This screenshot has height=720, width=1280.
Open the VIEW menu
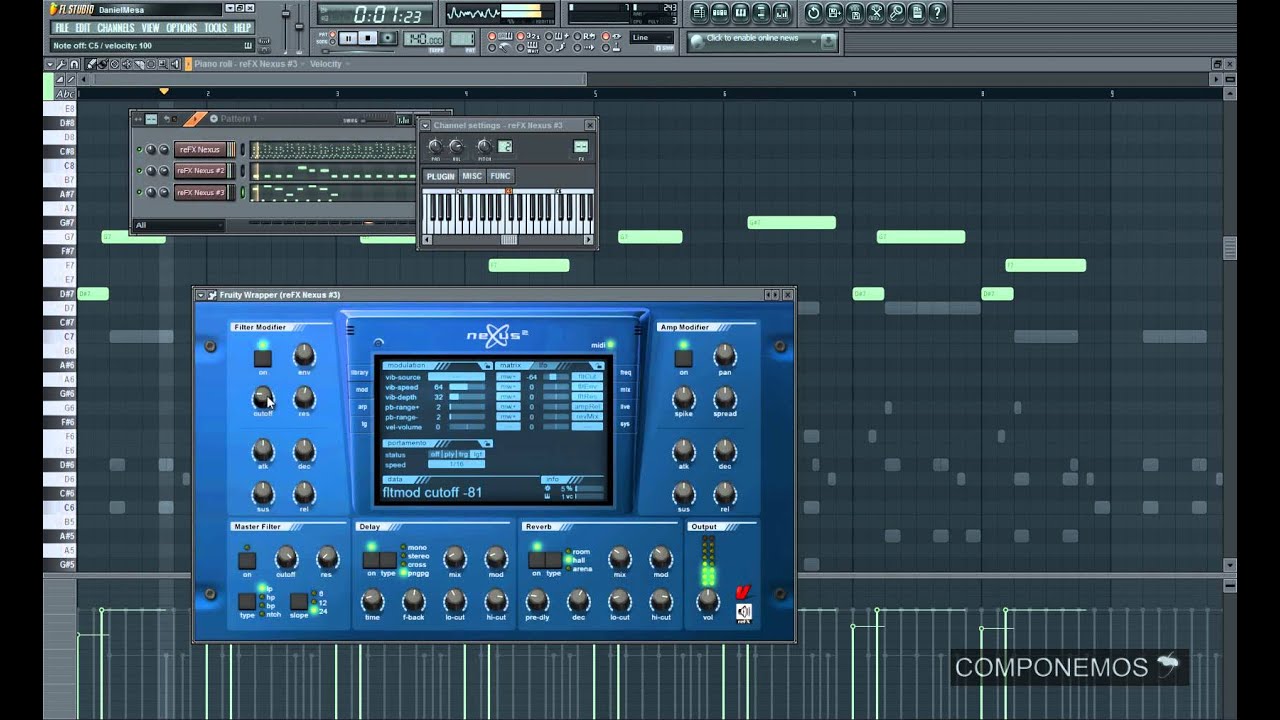[151, 28]
